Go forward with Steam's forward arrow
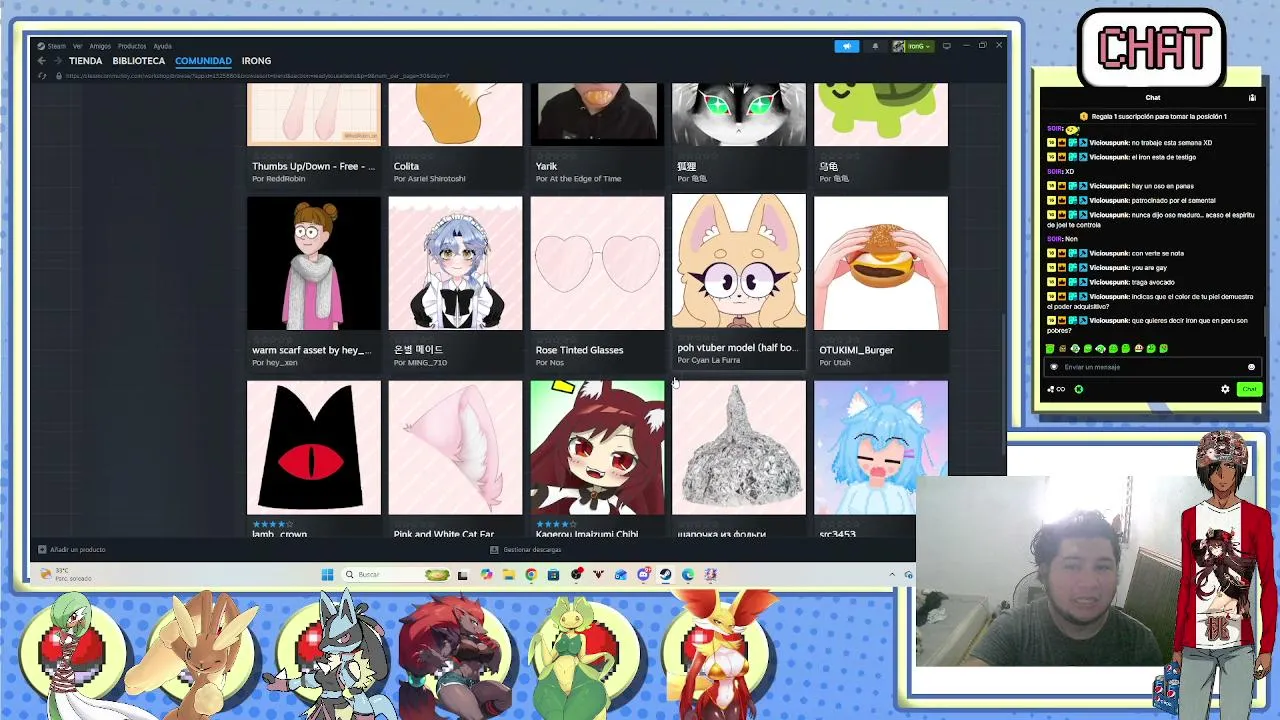This screenshot has height=720, width=1280. coord(57,61)
